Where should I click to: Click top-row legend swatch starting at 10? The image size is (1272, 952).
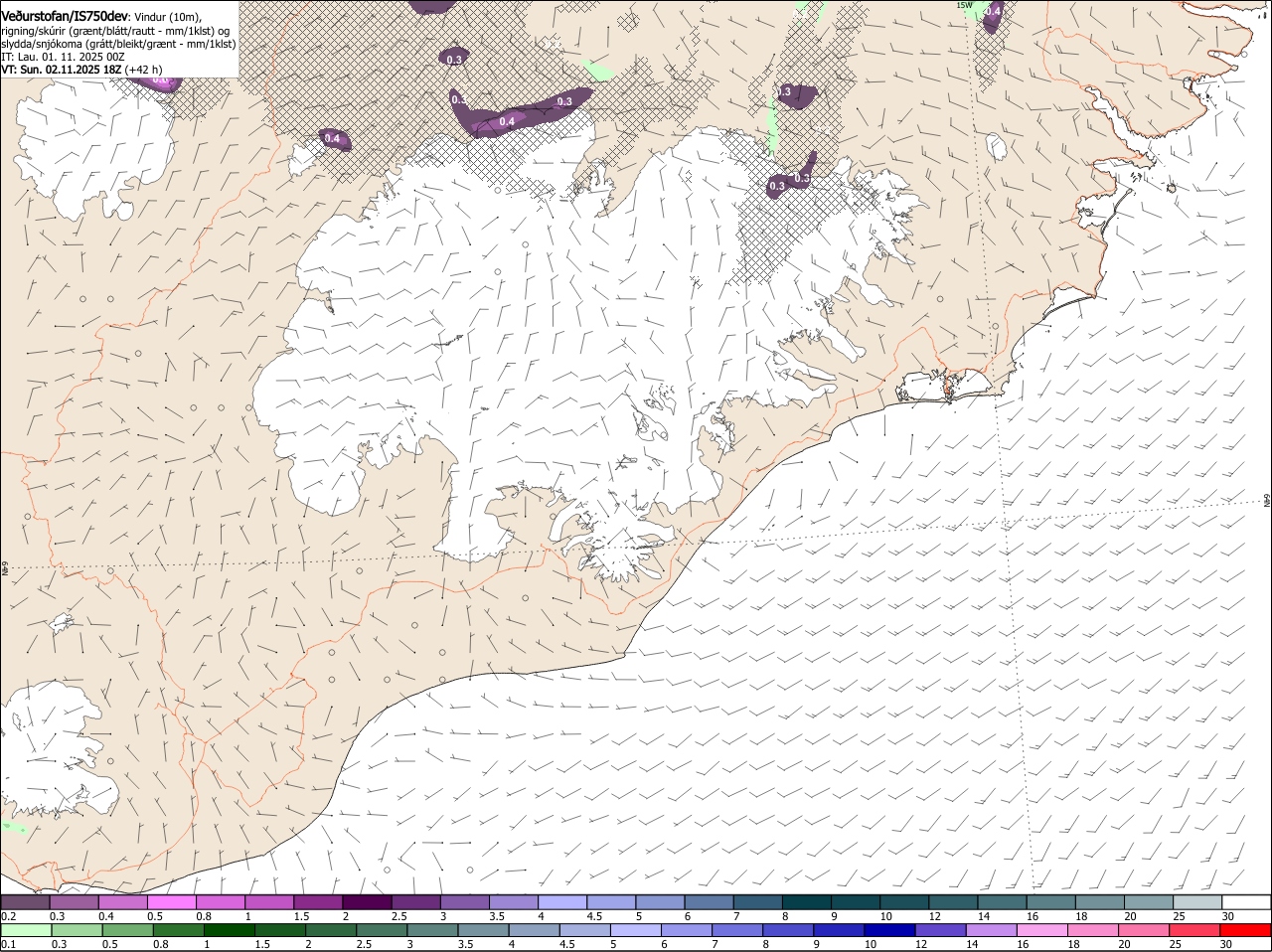903,901
